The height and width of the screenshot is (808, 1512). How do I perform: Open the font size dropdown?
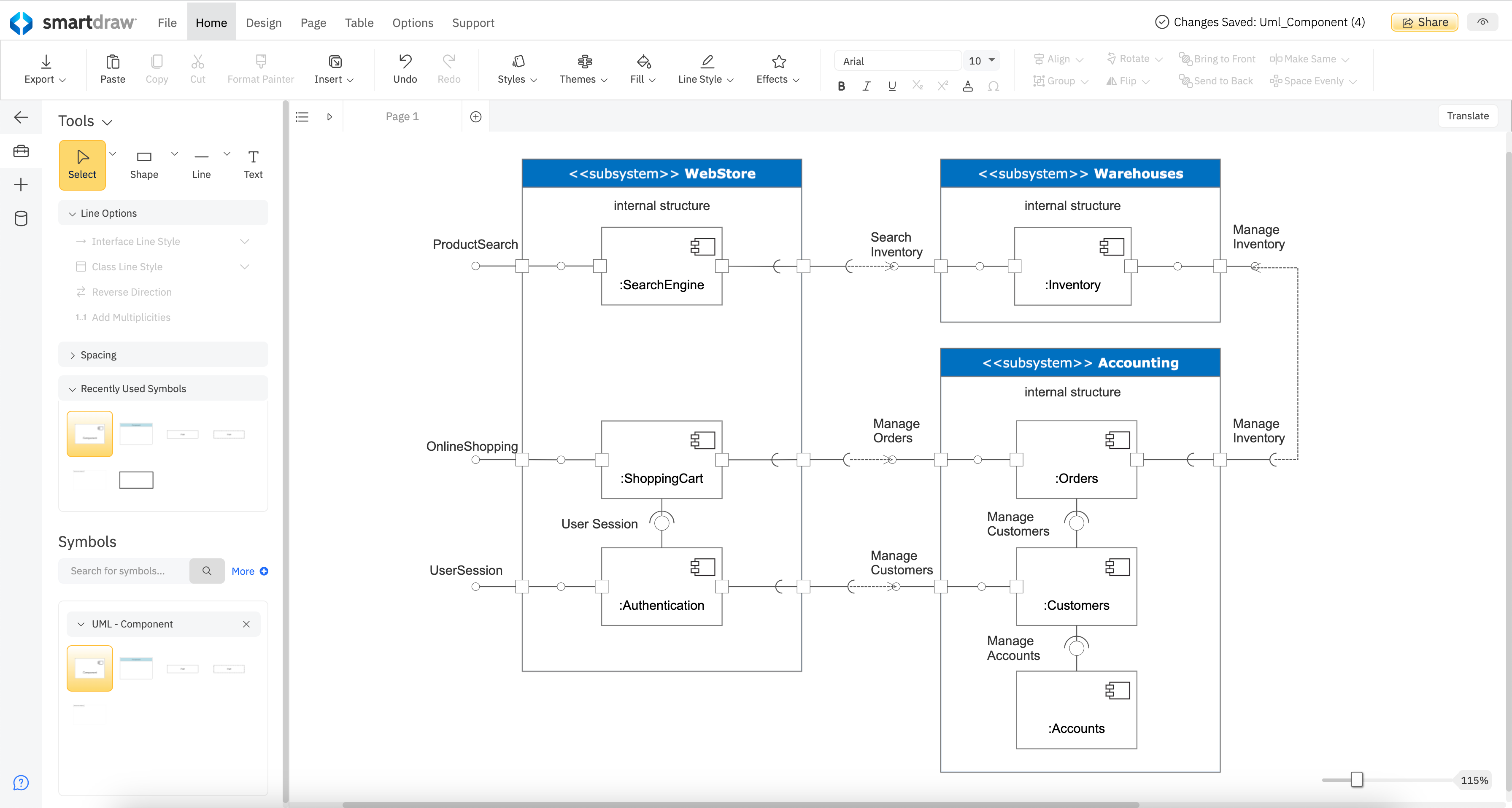980,60
